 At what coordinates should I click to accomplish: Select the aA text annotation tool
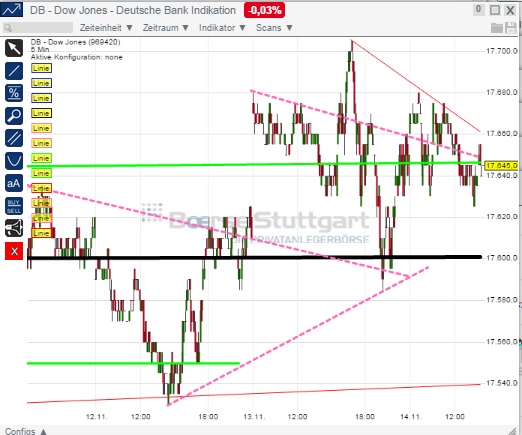coord(14,183)
